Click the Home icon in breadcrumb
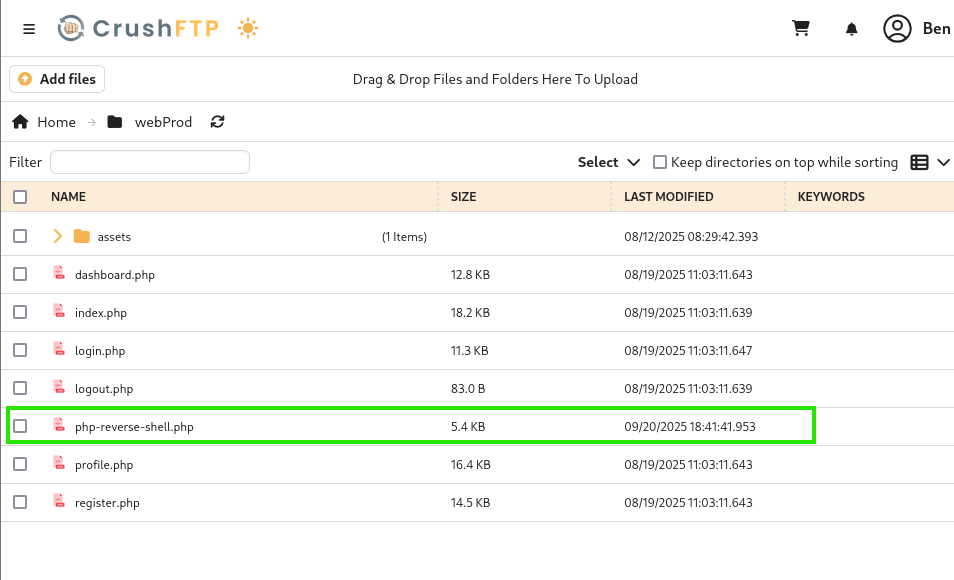Screen dimensions: 954x580 pyautogui.click(x=20, y=122)
